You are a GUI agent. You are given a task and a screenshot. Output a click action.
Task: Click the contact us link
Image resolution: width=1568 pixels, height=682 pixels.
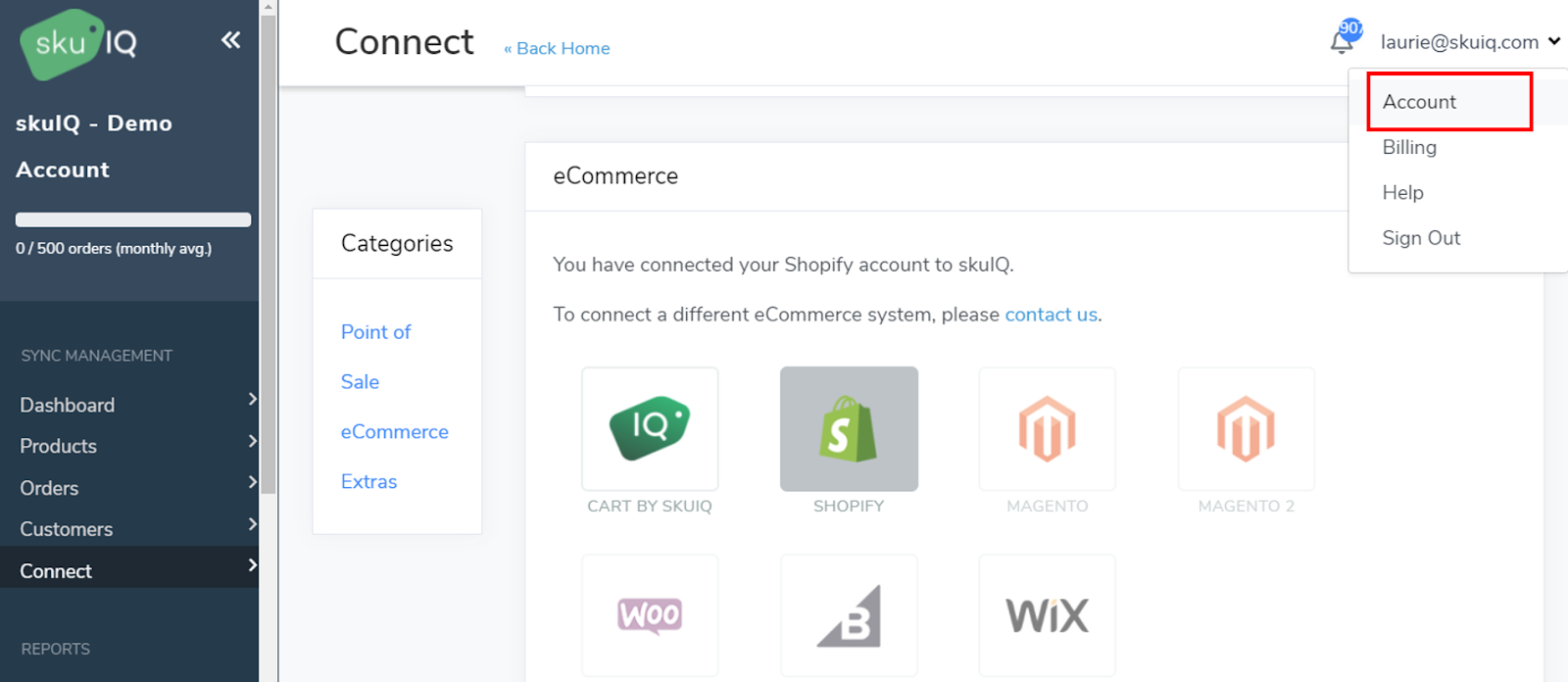(1051, 315)
